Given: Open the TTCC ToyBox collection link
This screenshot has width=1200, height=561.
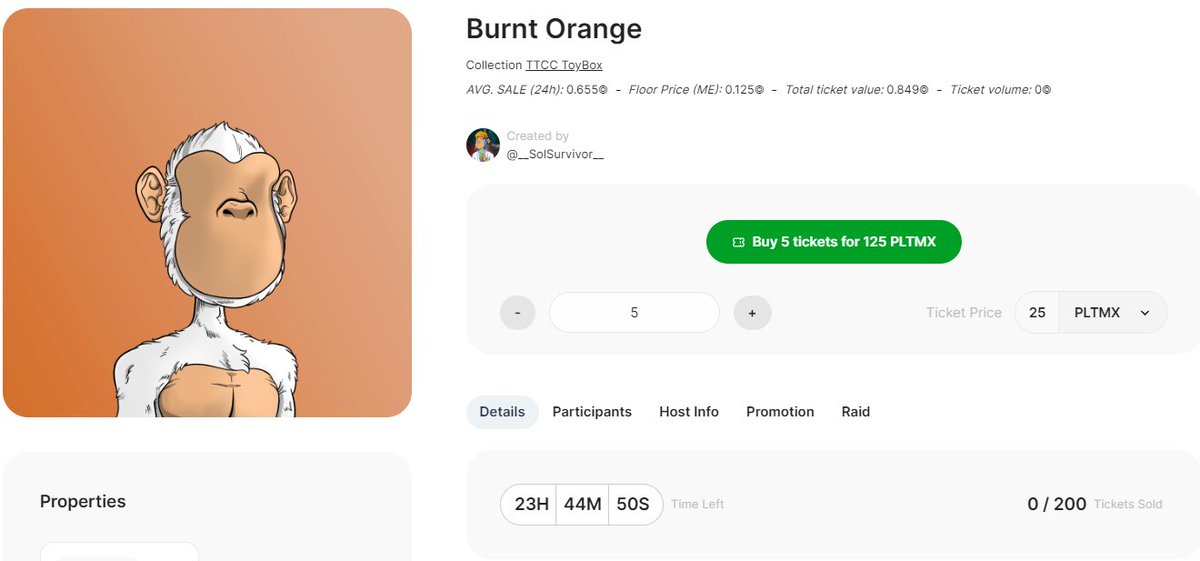Looking at the screenshot, I should click(x=564, y=65).
